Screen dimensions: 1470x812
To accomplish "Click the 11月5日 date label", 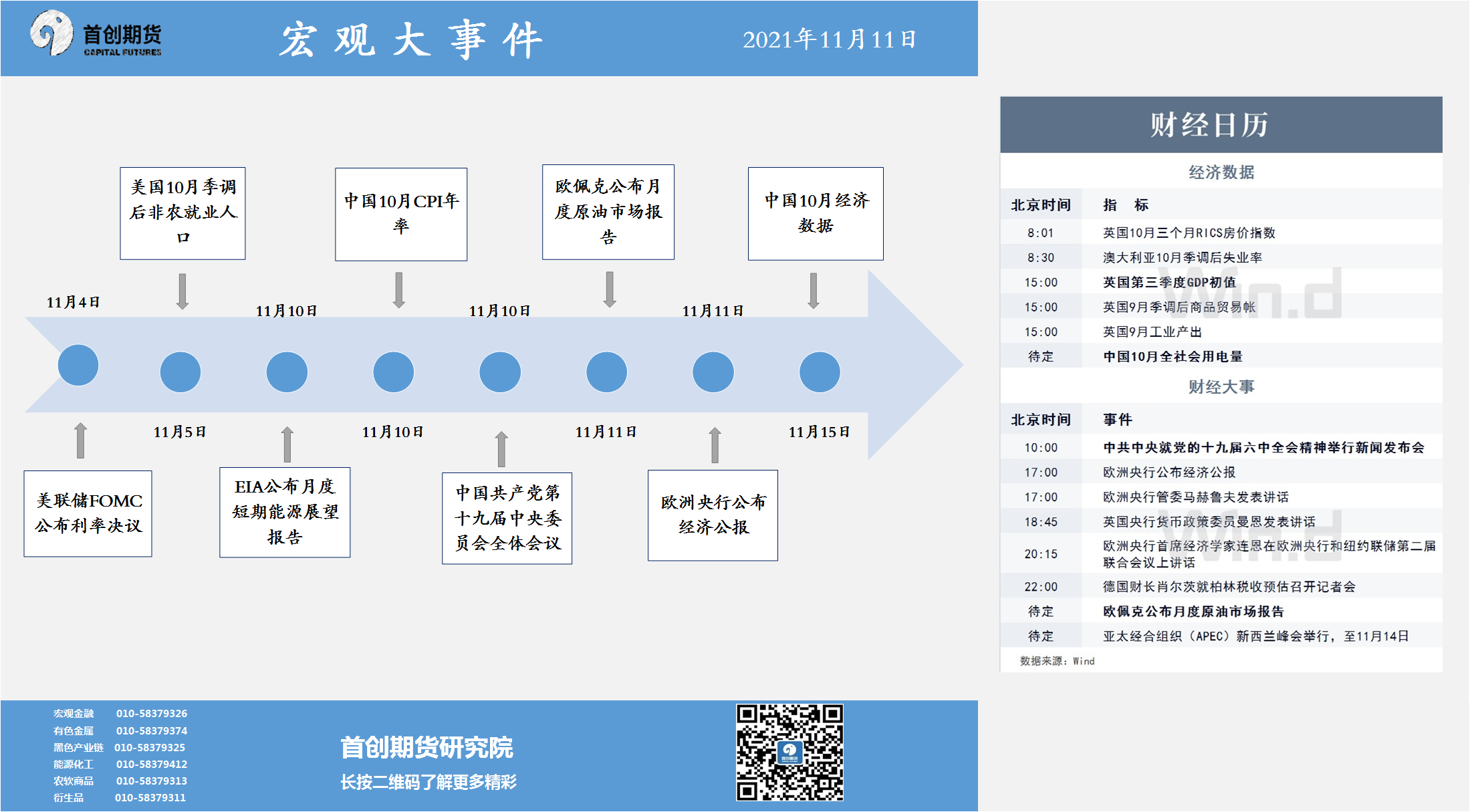I will coord(180,432).
